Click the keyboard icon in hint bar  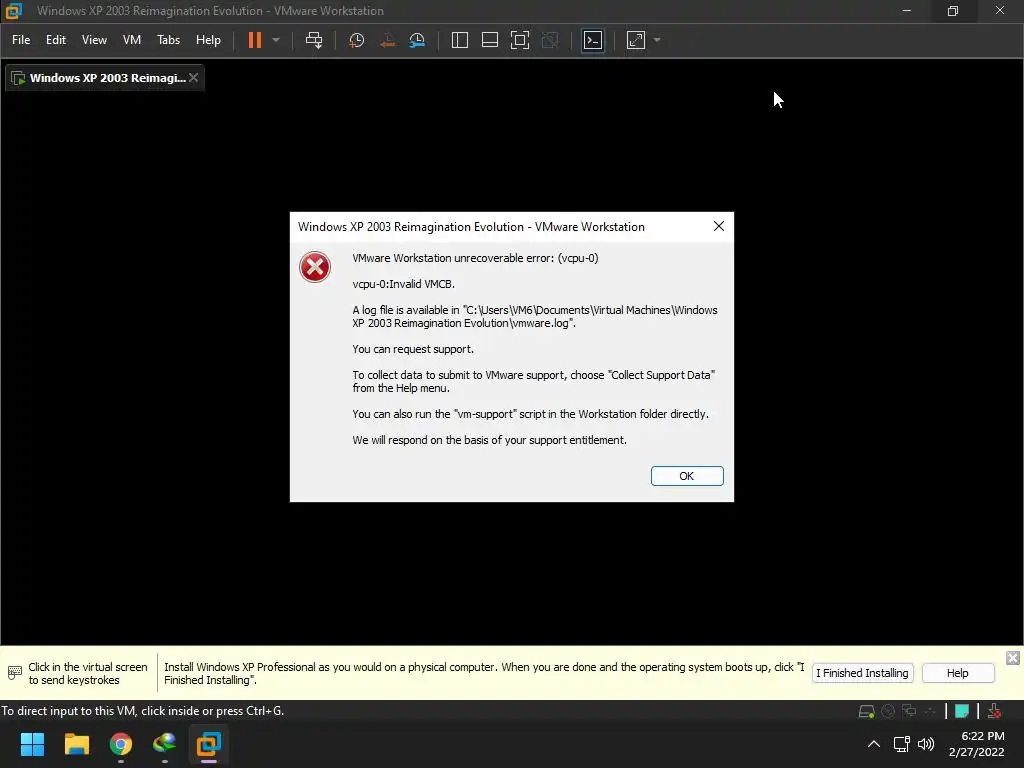tap(14, 673)
